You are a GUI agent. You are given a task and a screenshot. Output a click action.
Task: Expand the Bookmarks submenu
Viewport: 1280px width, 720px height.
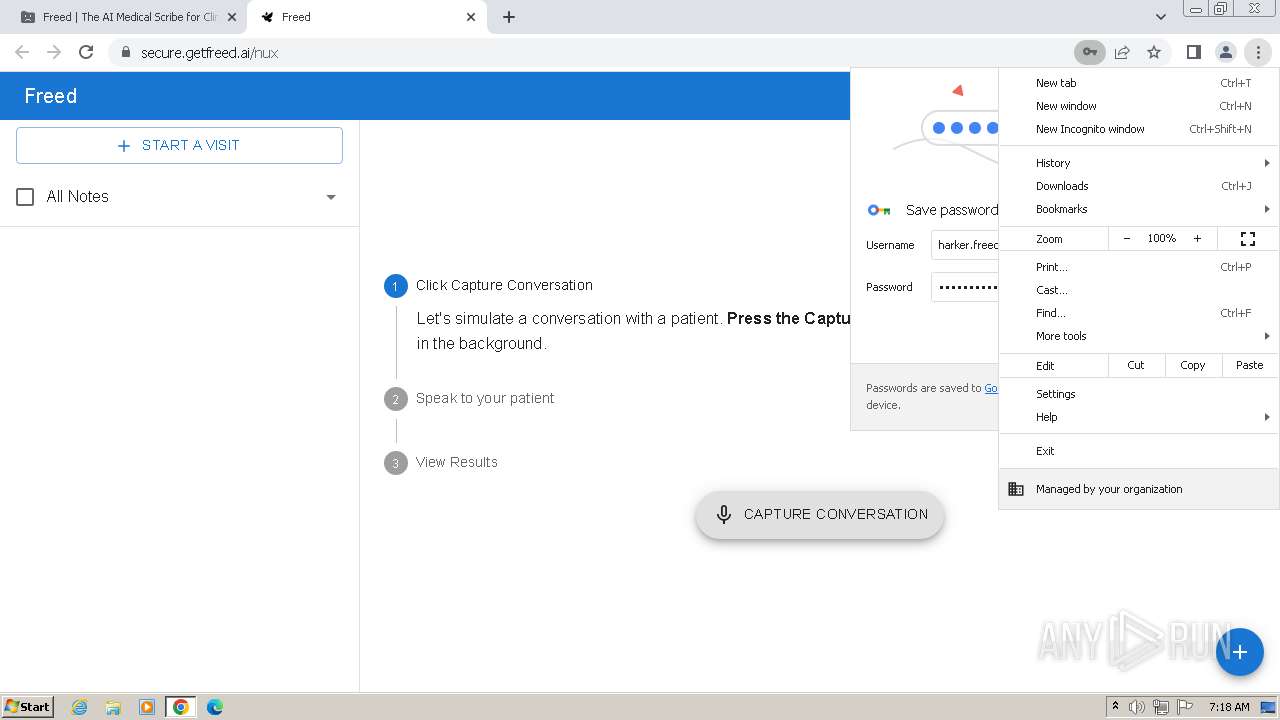tap(1139, 209)
